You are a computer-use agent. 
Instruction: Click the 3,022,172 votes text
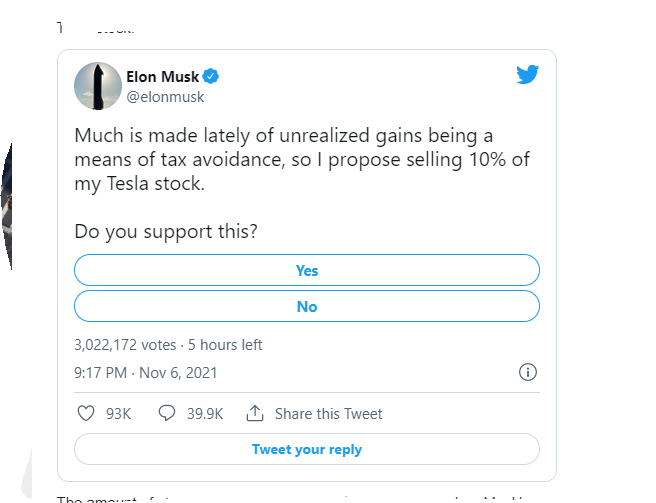124,344
